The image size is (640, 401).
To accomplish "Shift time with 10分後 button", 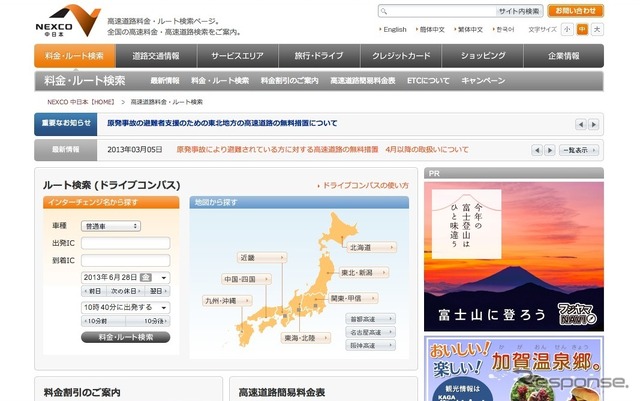I will (148, 321).
